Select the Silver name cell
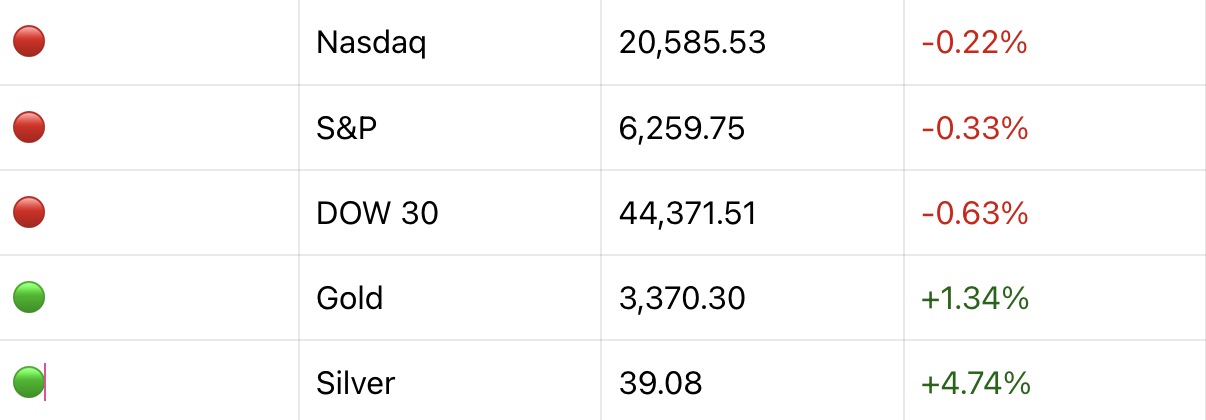This screenshot has height=420, width=1206. click(355, 382)
